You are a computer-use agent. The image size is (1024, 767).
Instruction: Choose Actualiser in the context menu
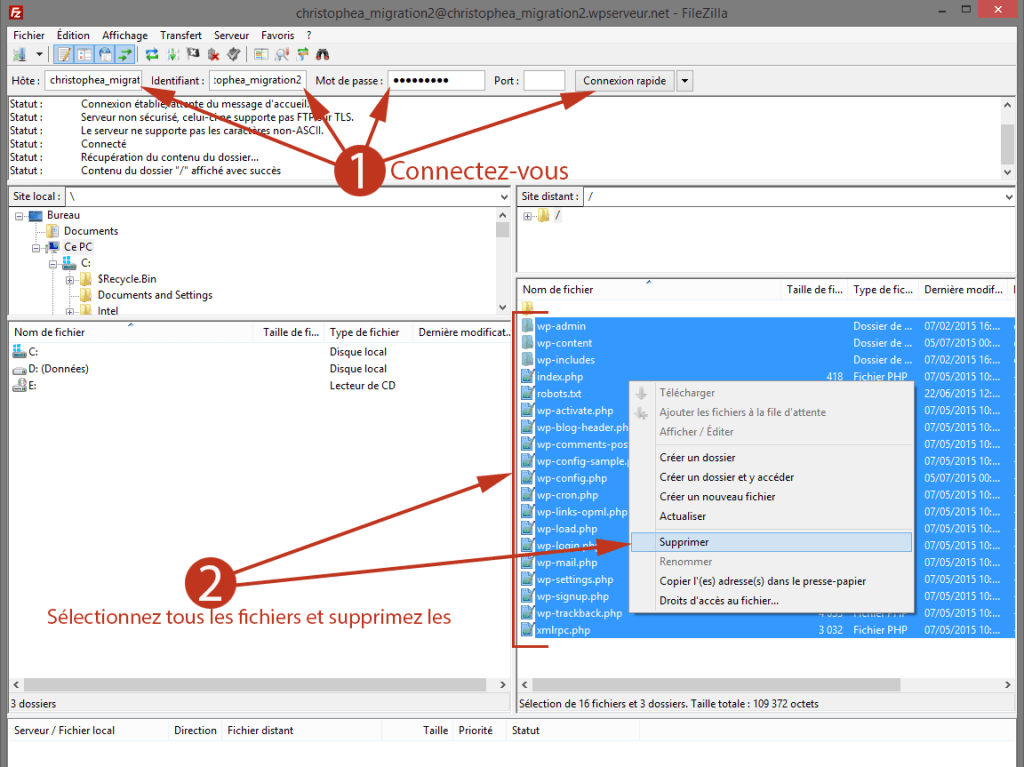tap(771, 516)
